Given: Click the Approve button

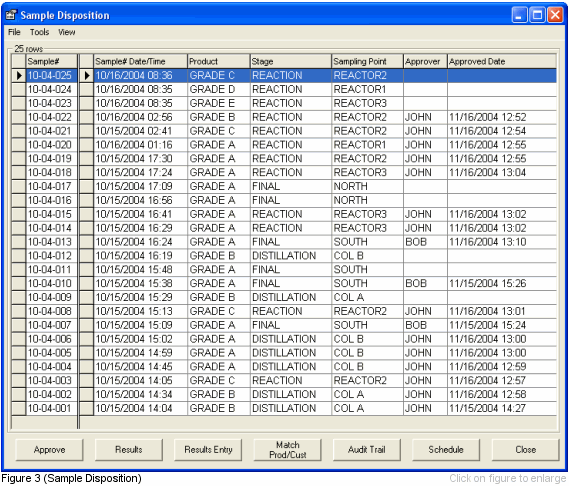Looking at the screenshot, I should tap(49, 450).
